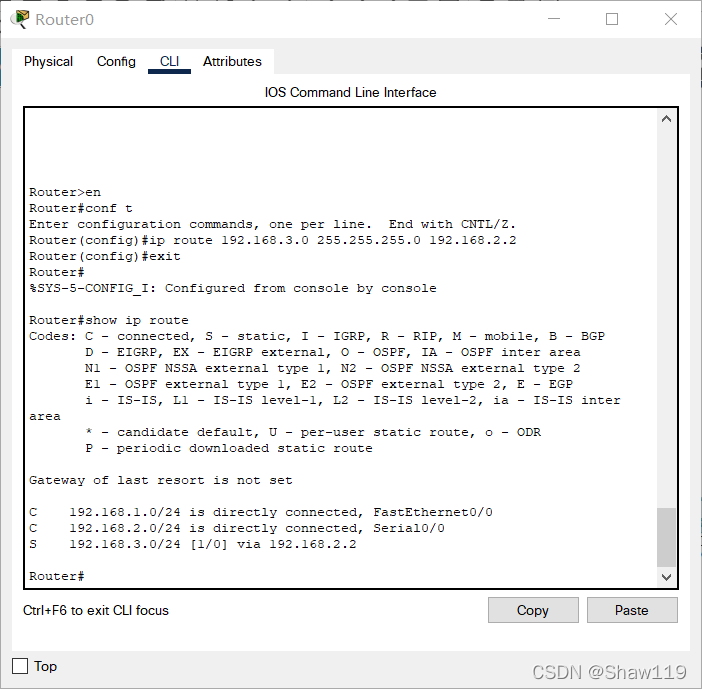
Task: Click the Router0 Packet Tracer title icon
Action: pyautogui.click(x=20, y=19)
